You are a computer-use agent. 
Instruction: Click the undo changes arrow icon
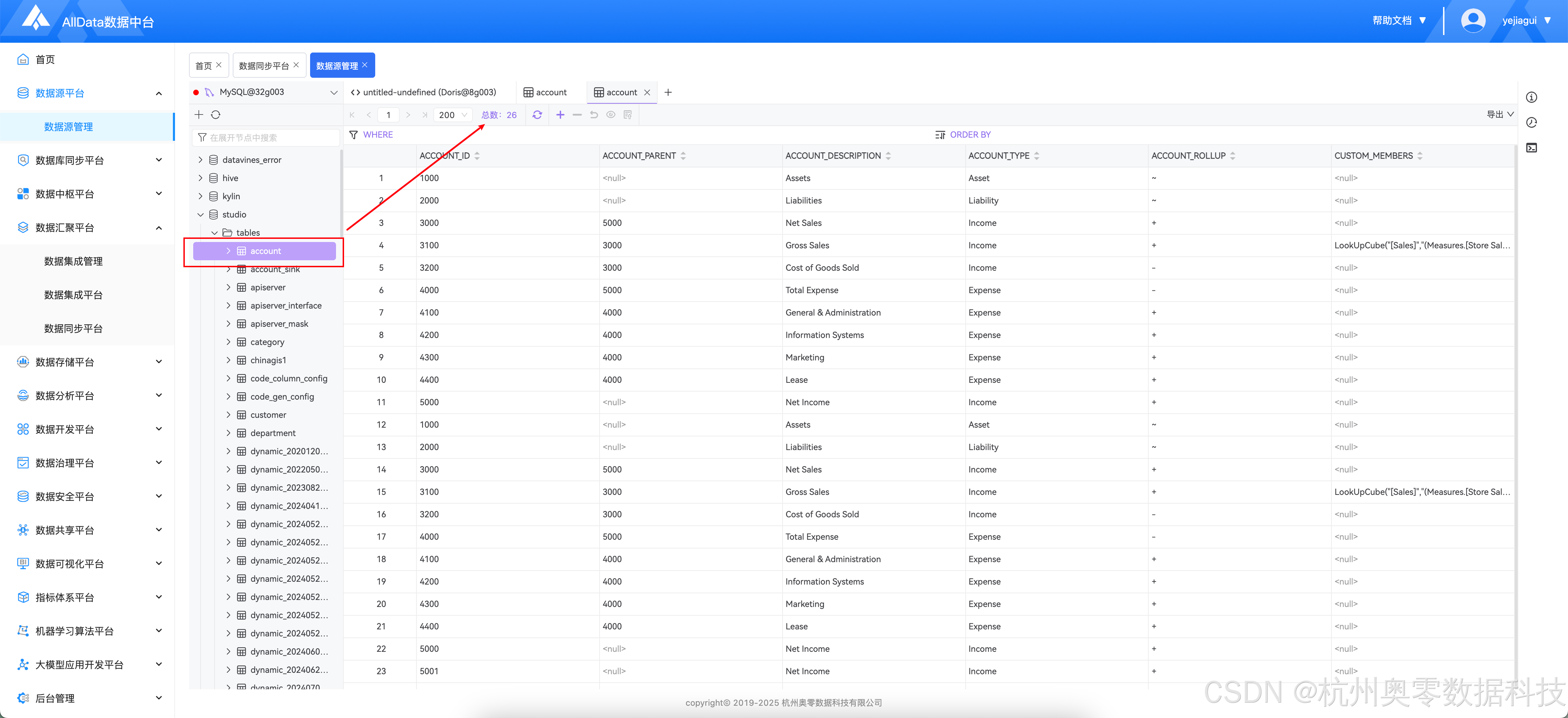click(594, 115)
